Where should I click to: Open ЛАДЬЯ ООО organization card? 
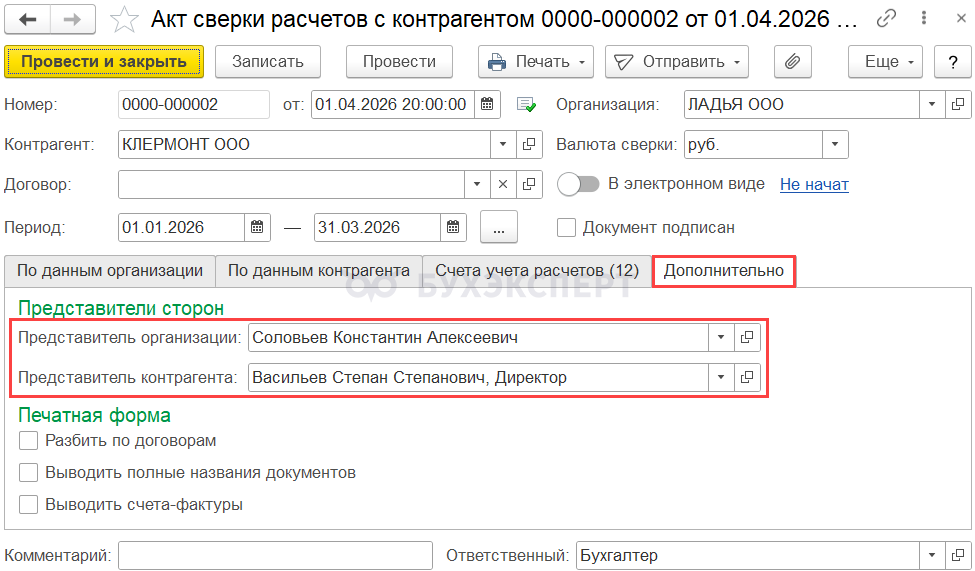958,104
